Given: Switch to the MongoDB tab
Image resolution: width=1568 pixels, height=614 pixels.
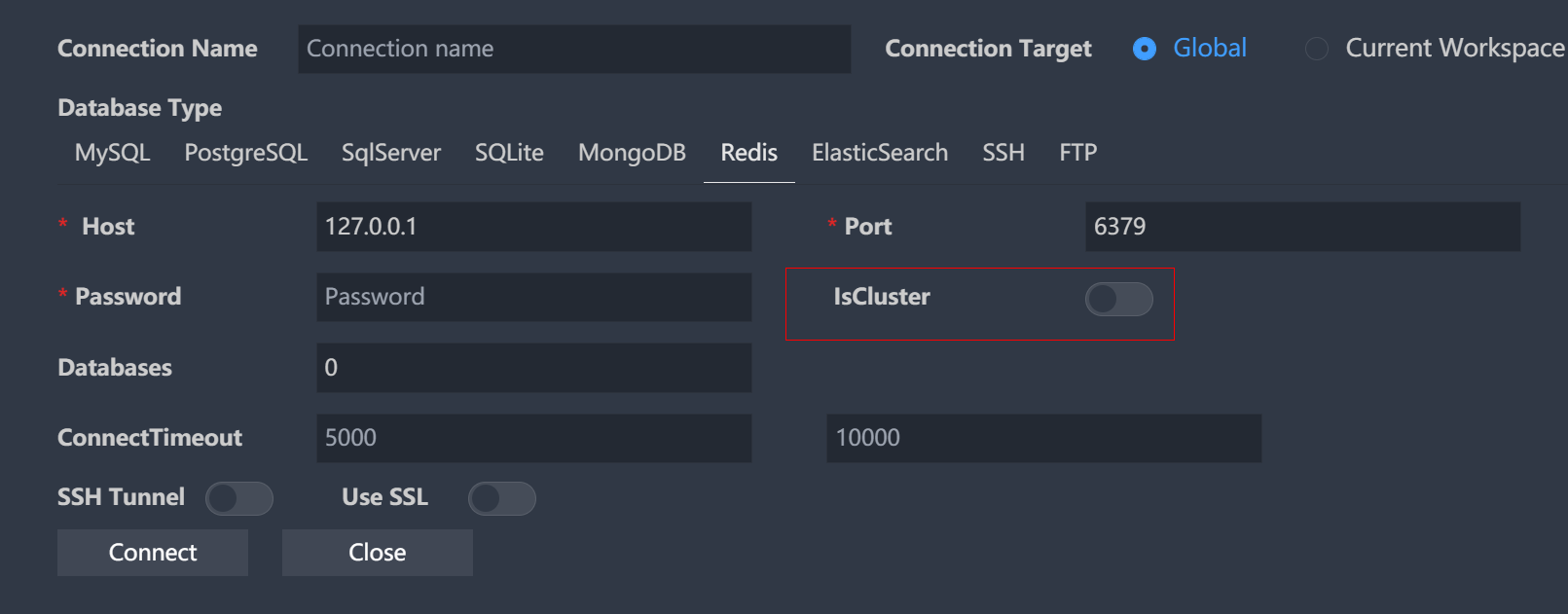Looking at the screenshot, I should pos(632,153).
